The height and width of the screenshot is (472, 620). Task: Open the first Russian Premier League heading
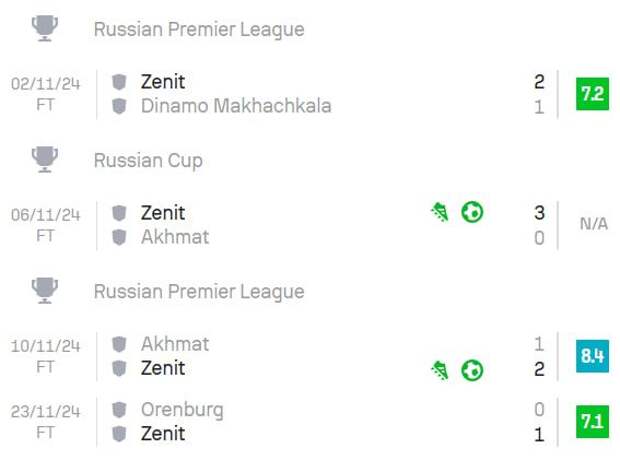[199, 30]
